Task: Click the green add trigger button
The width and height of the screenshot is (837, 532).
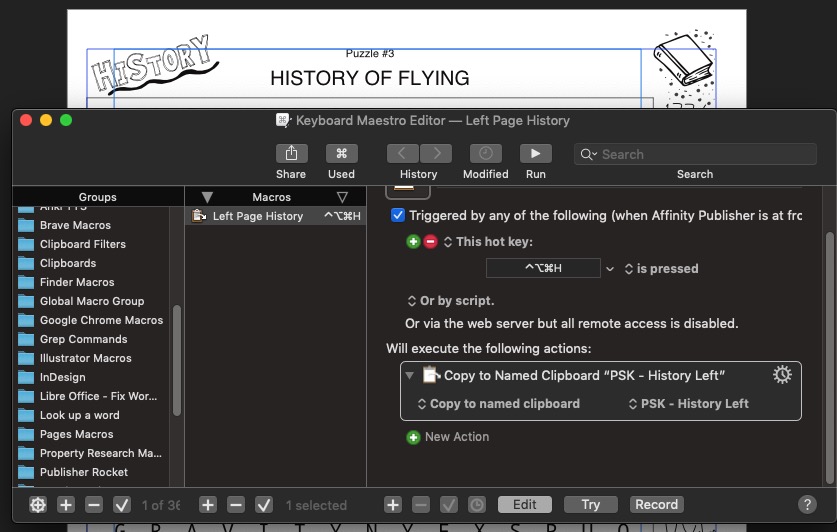Action: [414, 242]
